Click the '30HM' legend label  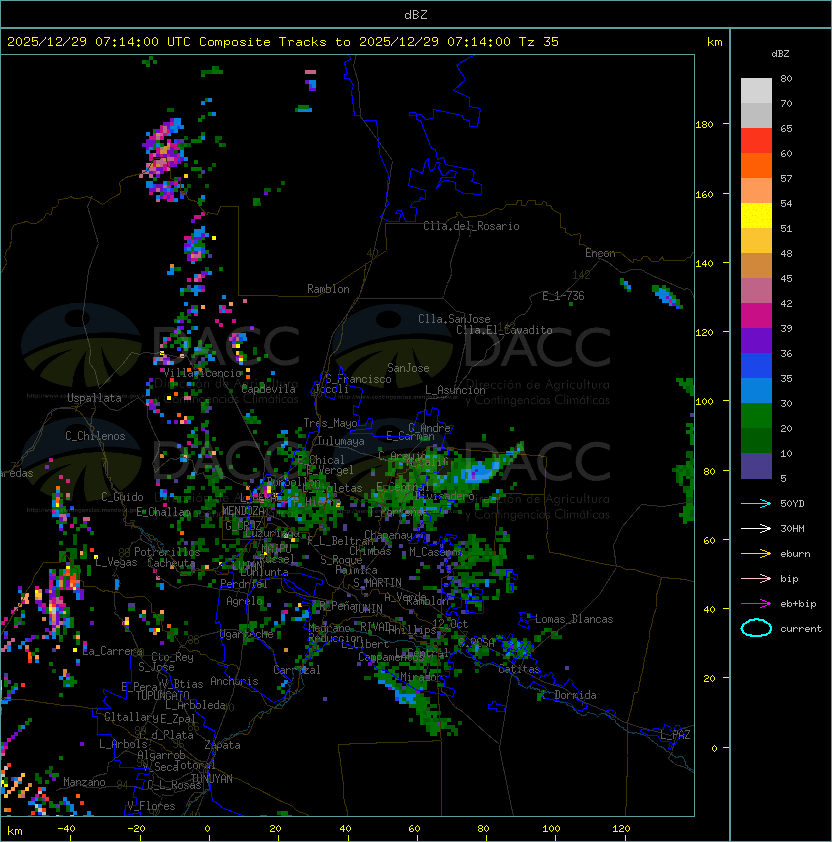click(792, 528)
